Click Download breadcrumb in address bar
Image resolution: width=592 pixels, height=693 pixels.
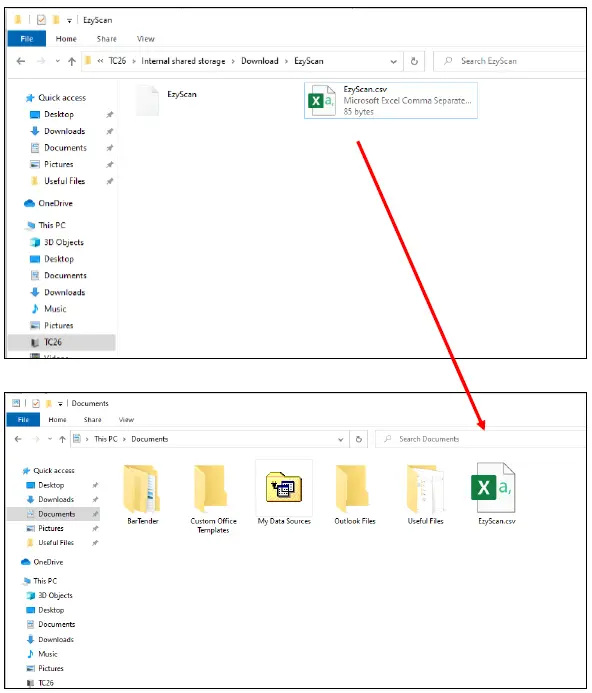pyautogui.click(x=260, y=61)
